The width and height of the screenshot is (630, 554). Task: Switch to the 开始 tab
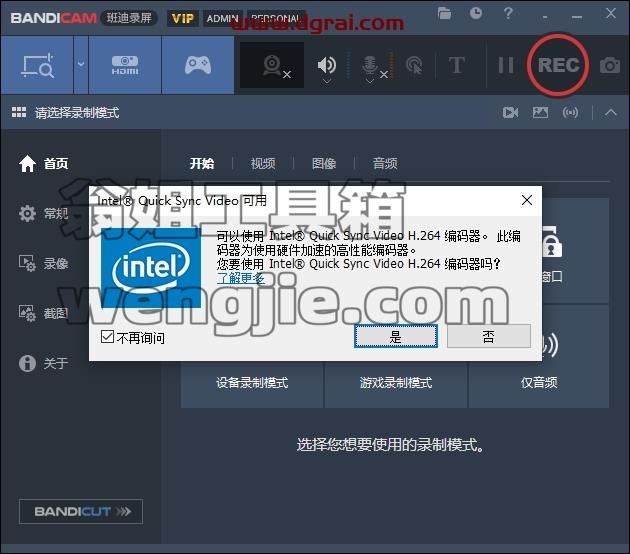click(202, 164)
